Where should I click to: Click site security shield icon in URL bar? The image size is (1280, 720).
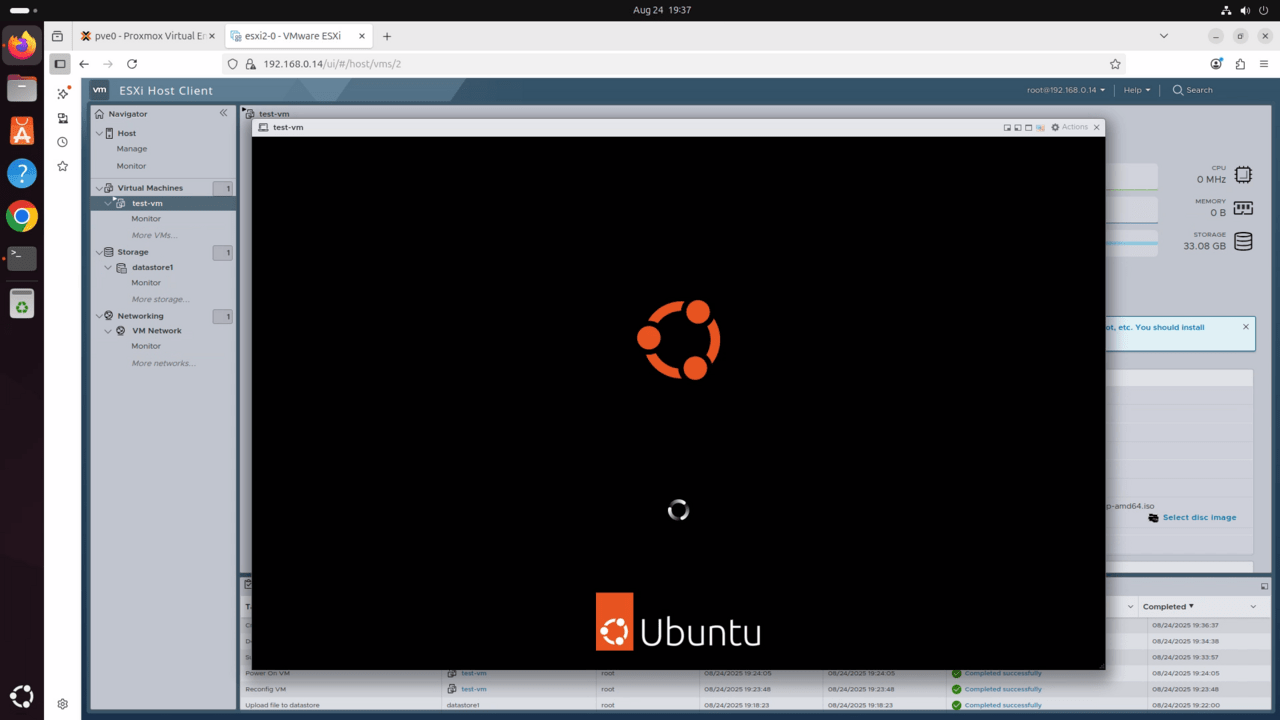coord(233,64)
